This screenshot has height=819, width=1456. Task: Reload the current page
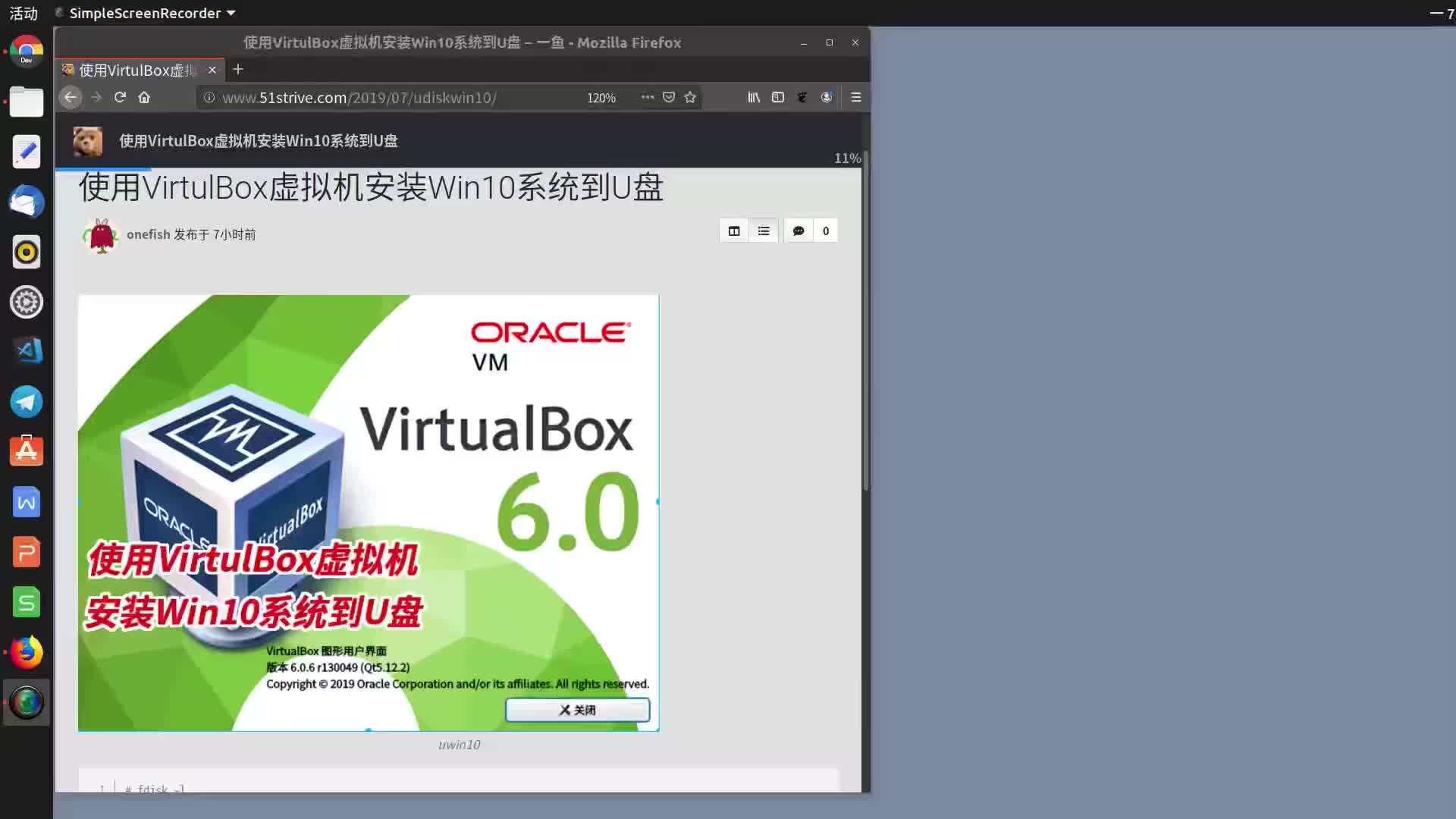pyautogui.click(x=120, y=97)
